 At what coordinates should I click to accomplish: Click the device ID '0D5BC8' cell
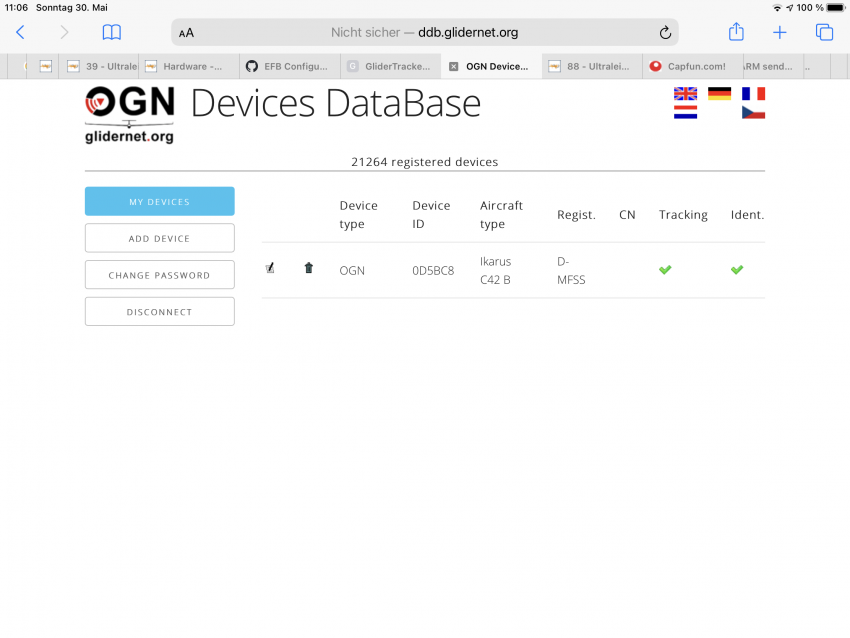click(433, 270)
